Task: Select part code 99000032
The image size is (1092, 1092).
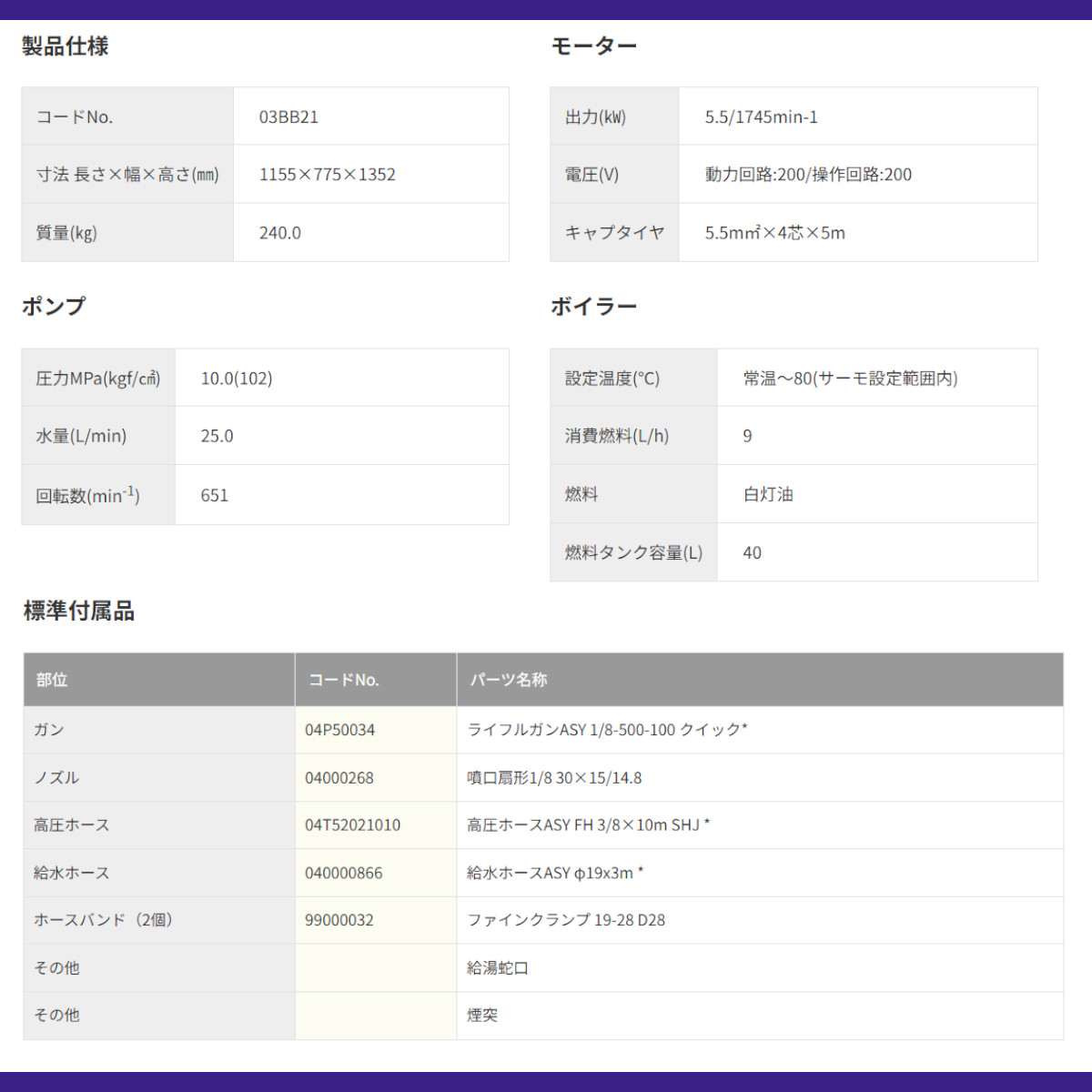Action: tap(339, 920)
